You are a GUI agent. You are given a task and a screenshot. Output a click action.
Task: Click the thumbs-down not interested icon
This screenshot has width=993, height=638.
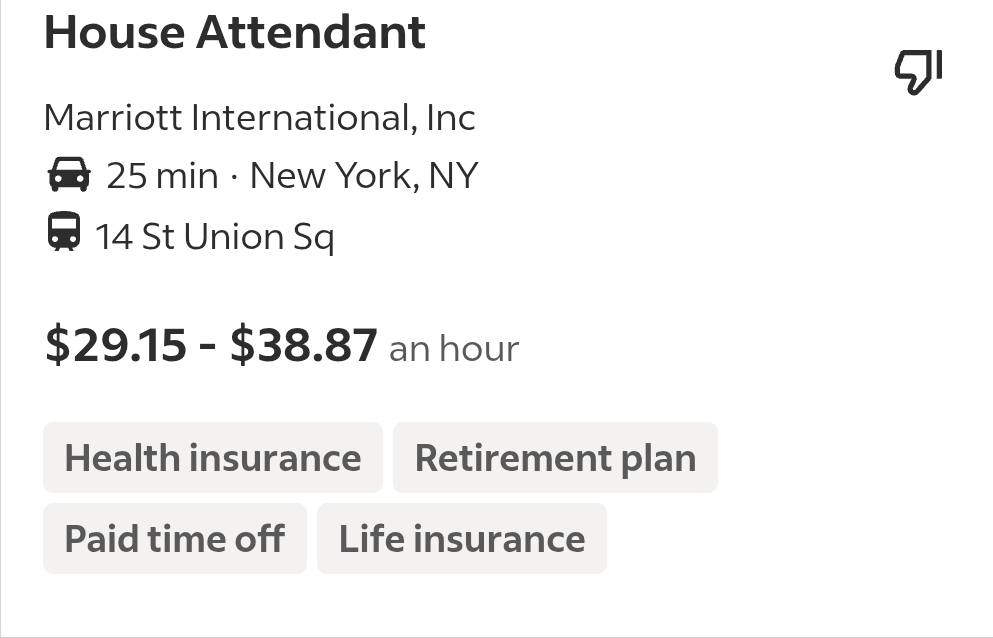pos(918,72)
